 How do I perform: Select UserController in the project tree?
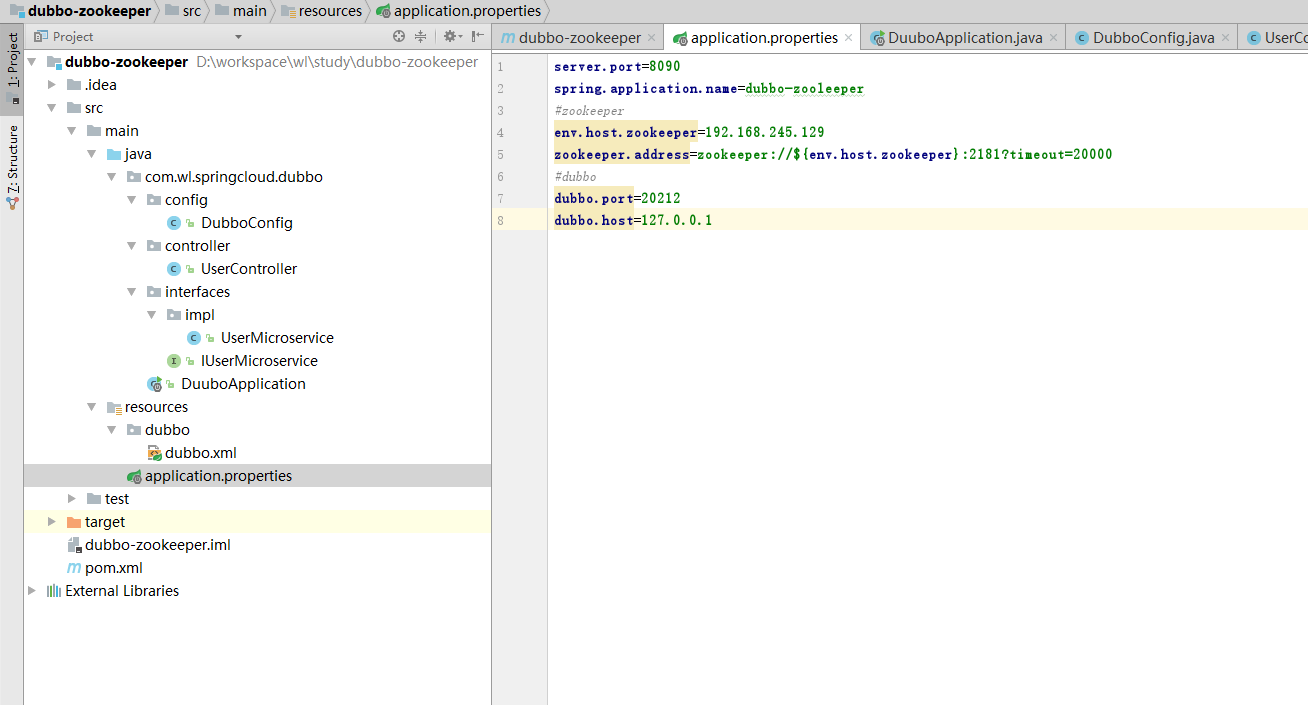[249, 269]
